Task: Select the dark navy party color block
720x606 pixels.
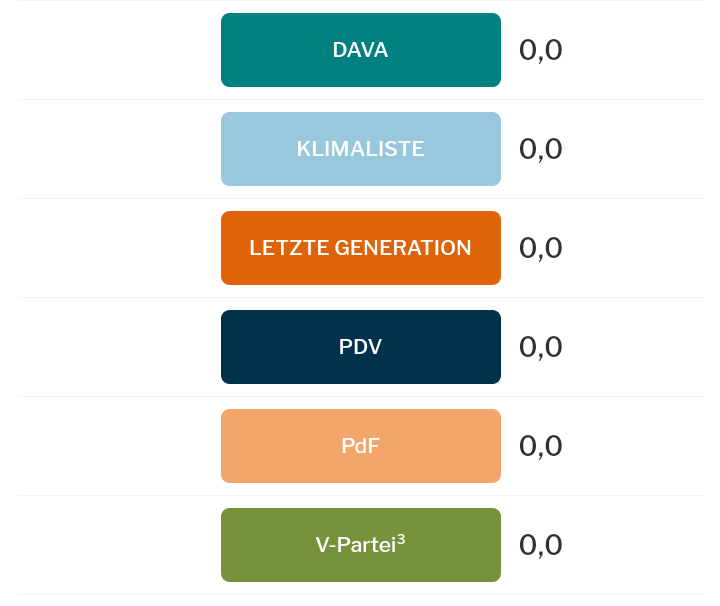Action: (260, 347)
